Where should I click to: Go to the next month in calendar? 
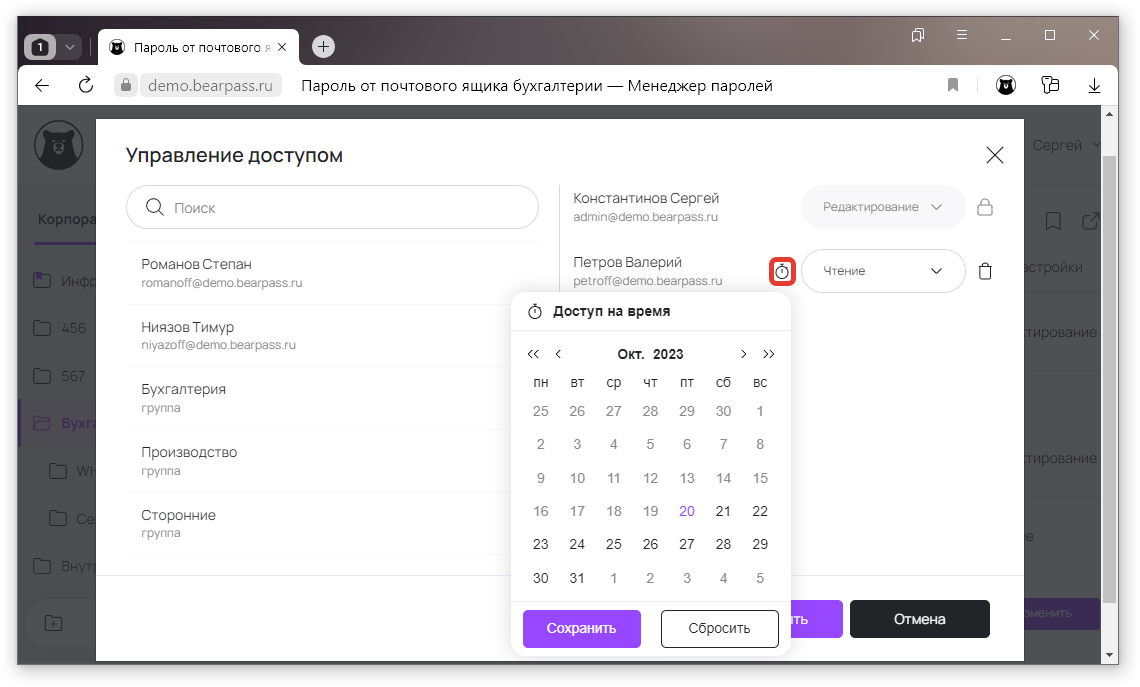(743, 354)
